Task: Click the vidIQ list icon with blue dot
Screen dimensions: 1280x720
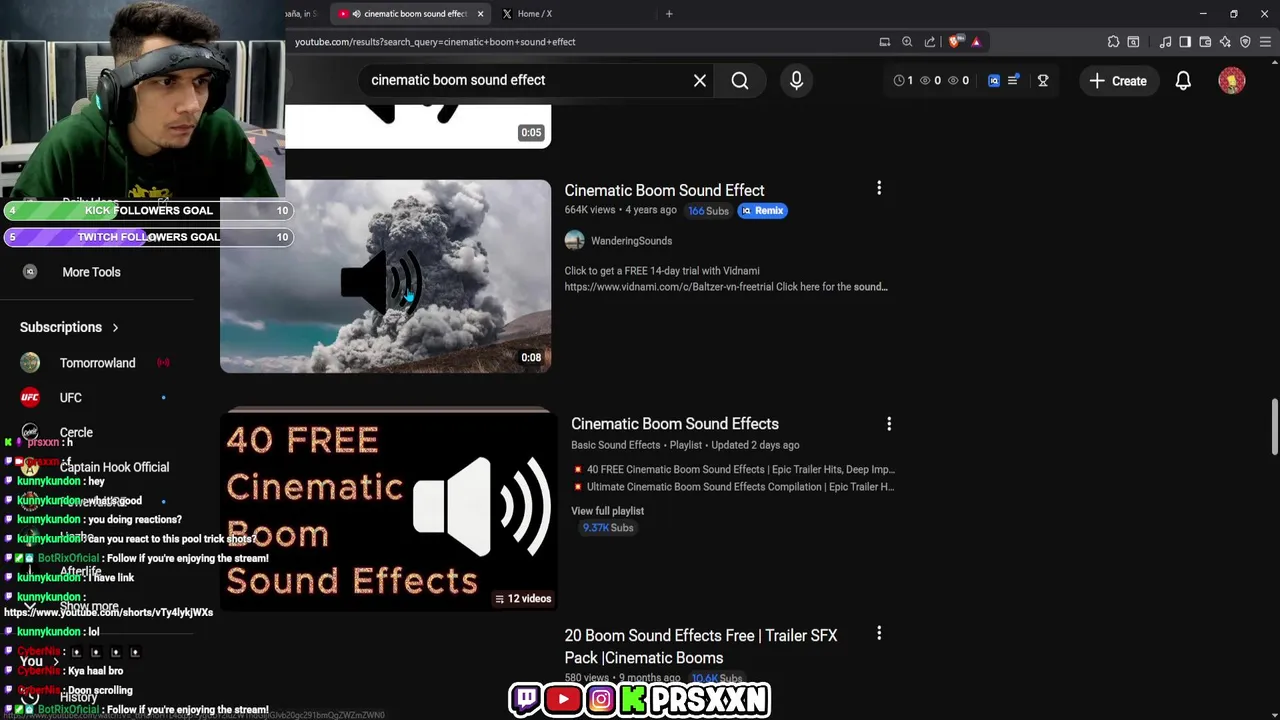Action: (x=1013, y=81)
